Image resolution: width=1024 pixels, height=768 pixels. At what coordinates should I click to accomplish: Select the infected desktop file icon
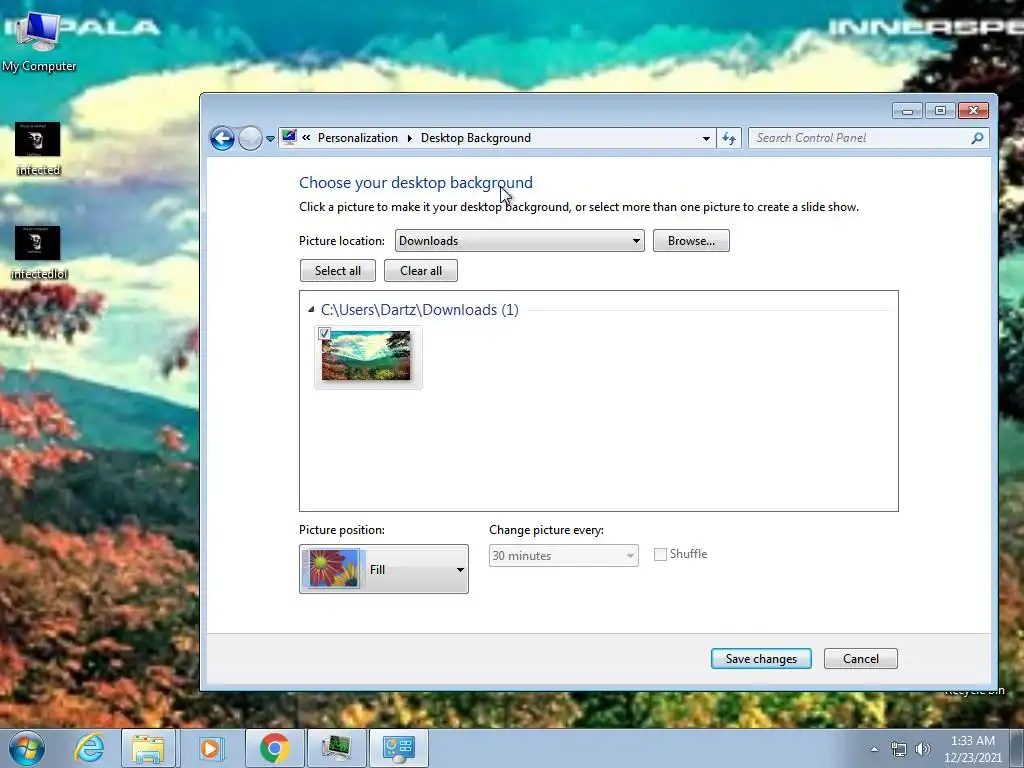pyautogui.click(x=38, y=149)
